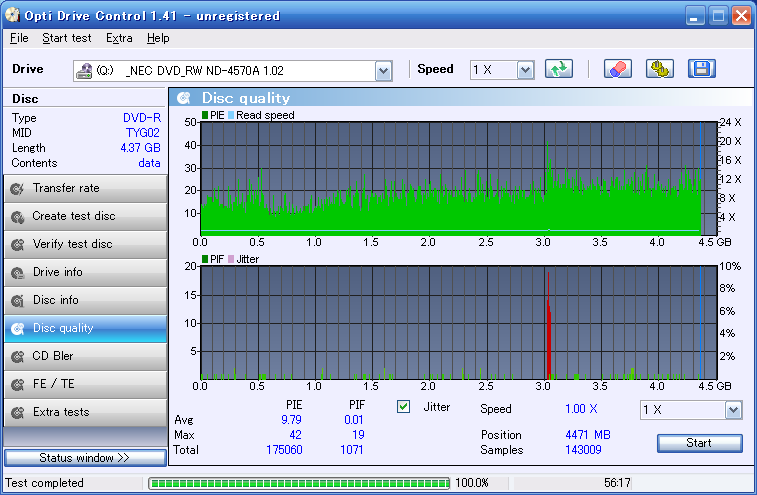757x495 pixels.
Task: Click the eraser disc icon in toolbar
Action: [x=617, y=69]
